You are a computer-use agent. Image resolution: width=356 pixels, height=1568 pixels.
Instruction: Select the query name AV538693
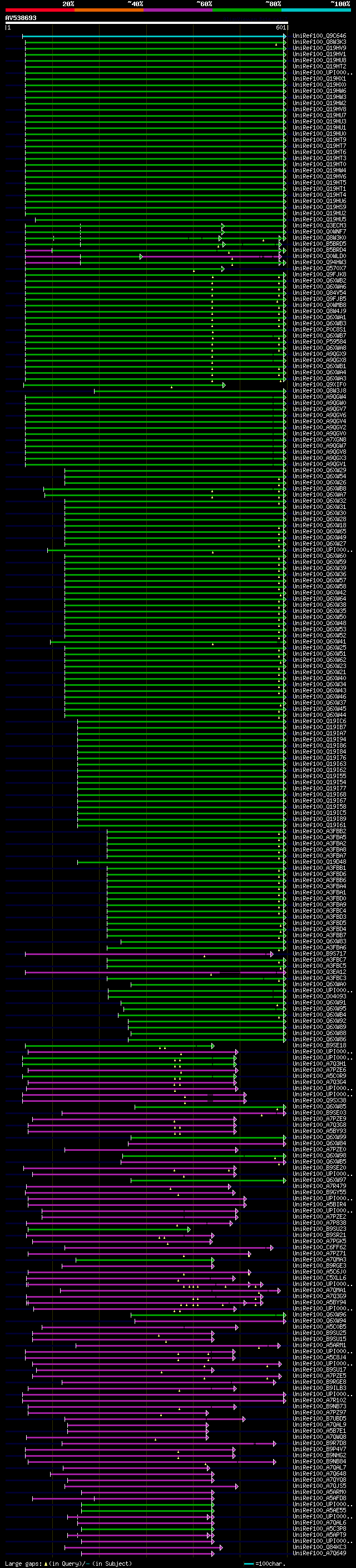click(x=21, y=18)
